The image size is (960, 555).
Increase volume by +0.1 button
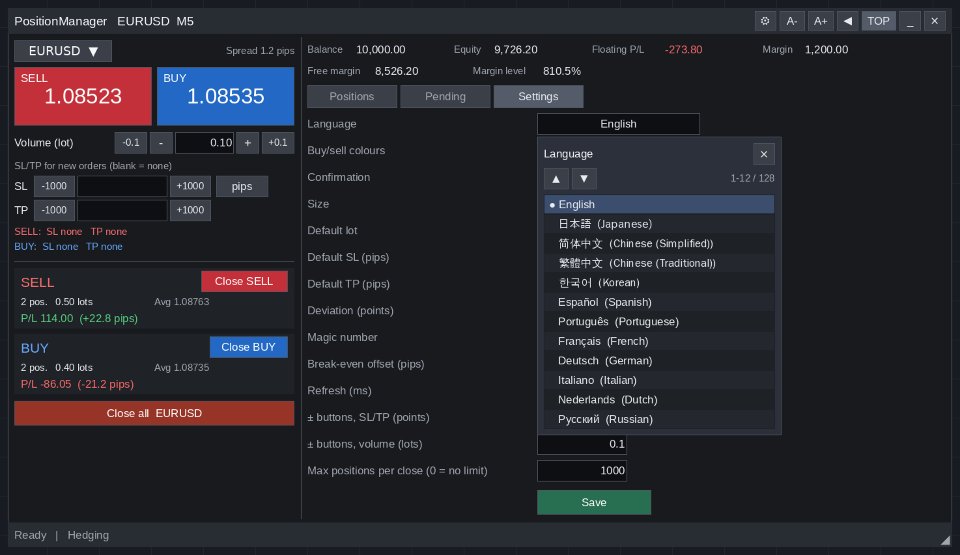pos(278,143)
